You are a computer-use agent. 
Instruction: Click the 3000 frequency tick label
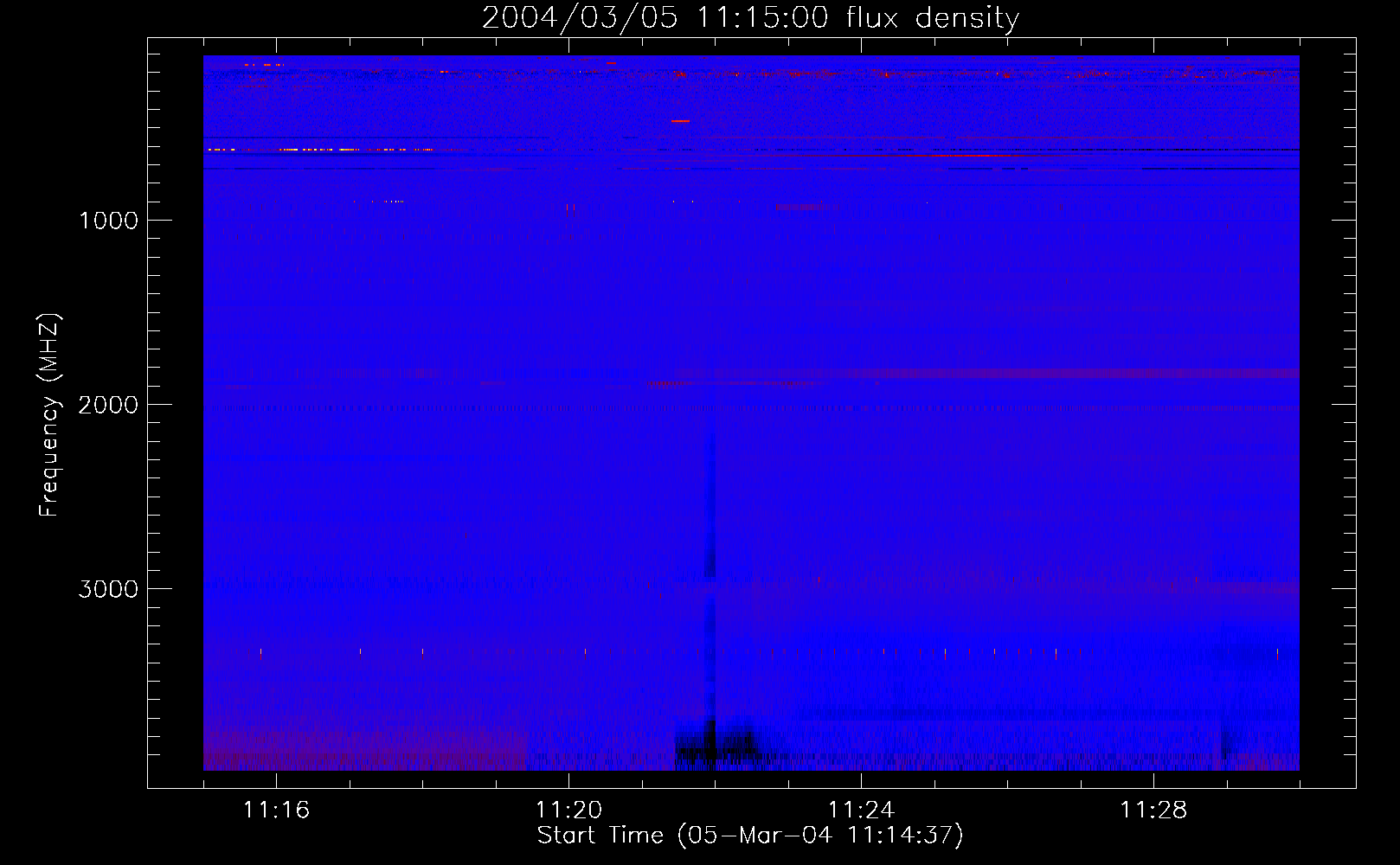(108, 589)
